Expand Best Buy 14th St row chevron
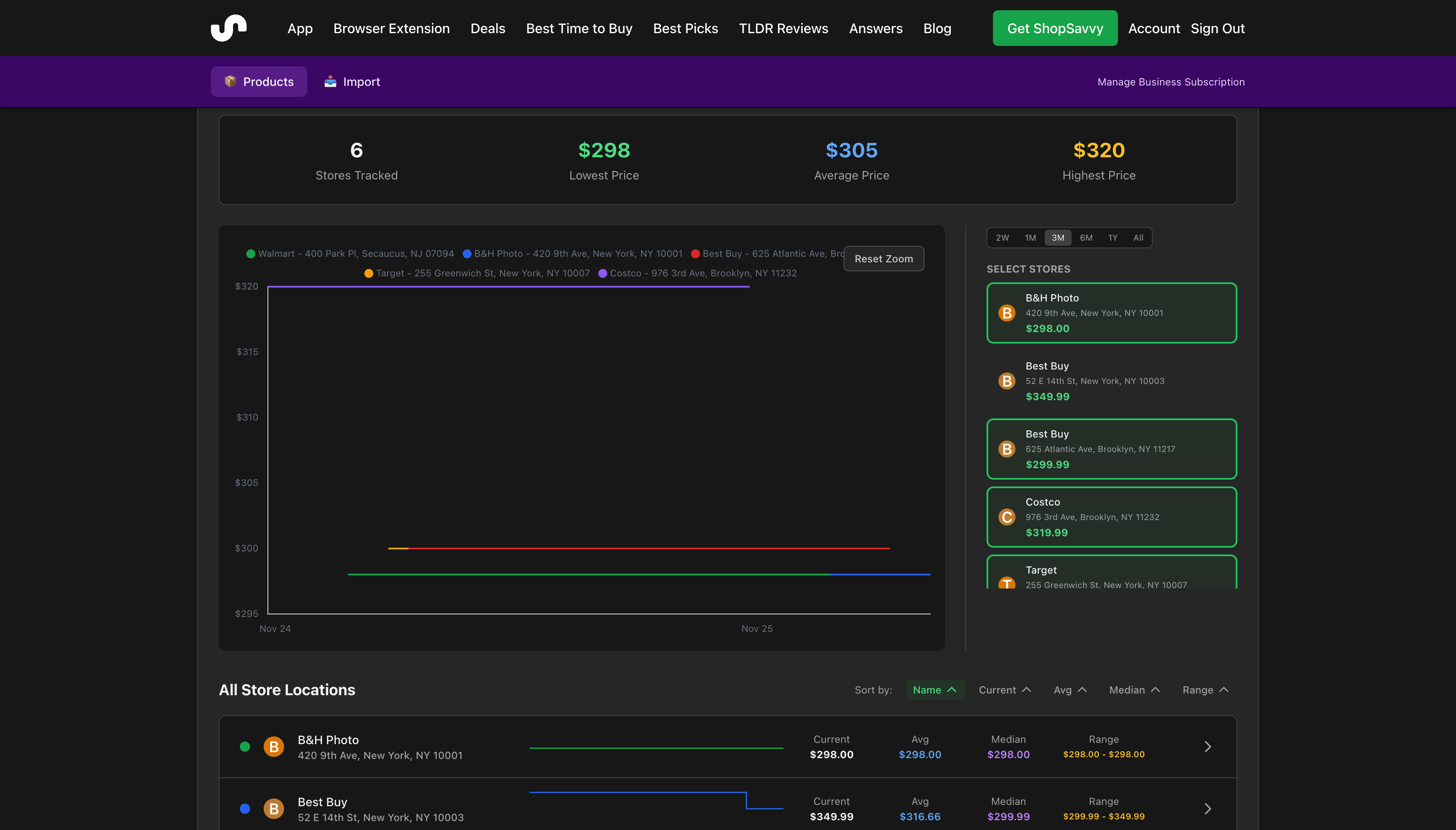The image size is (1456, 830). pos(1207,808)
